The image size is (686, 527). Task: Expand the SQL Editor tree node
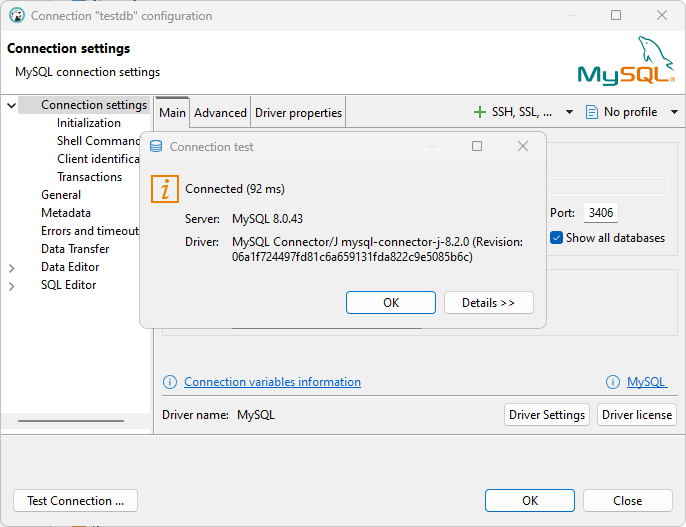[12, 286]
